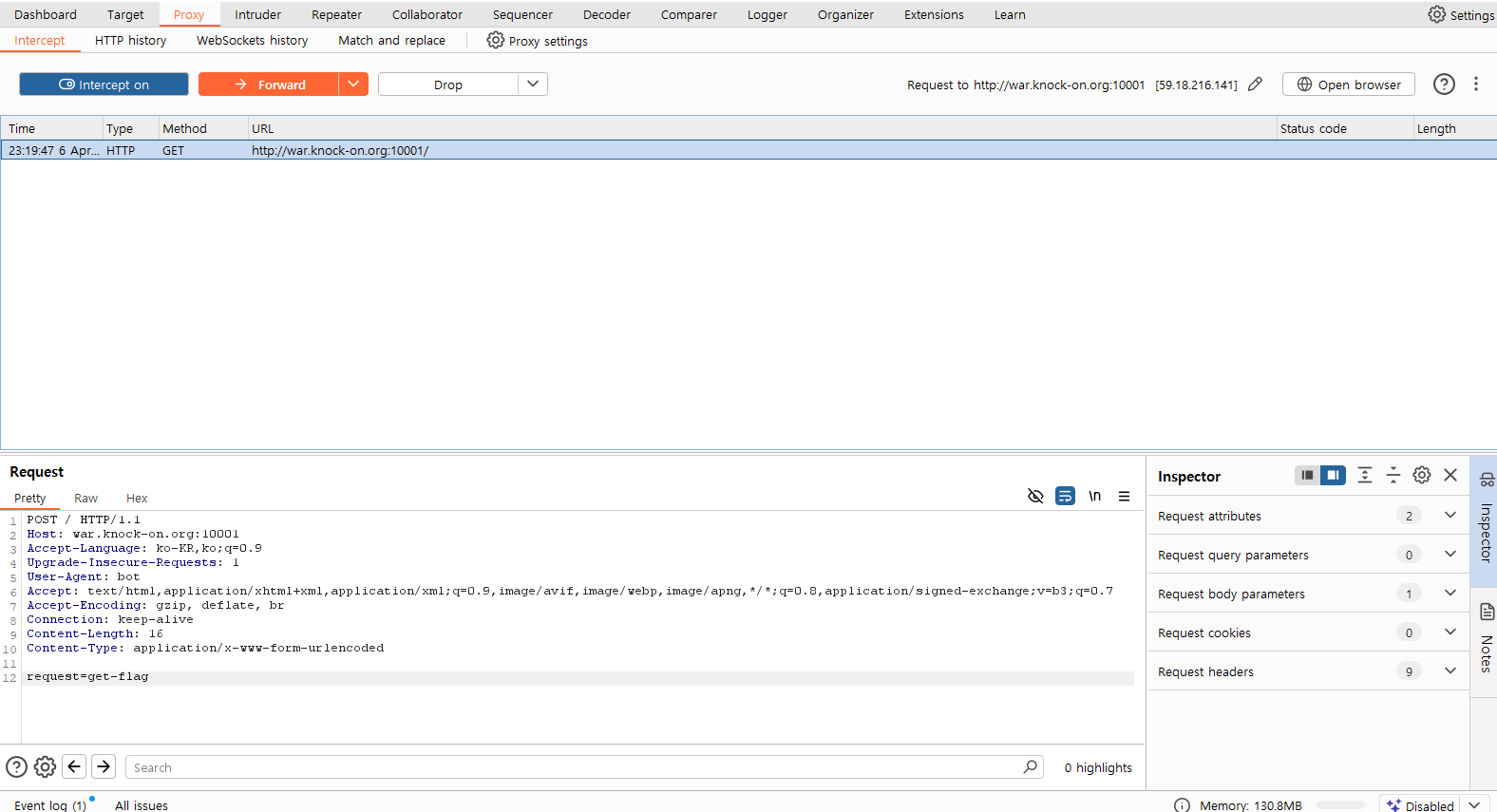
Task: Switch to the Target tab
Action: pos(125,14)
